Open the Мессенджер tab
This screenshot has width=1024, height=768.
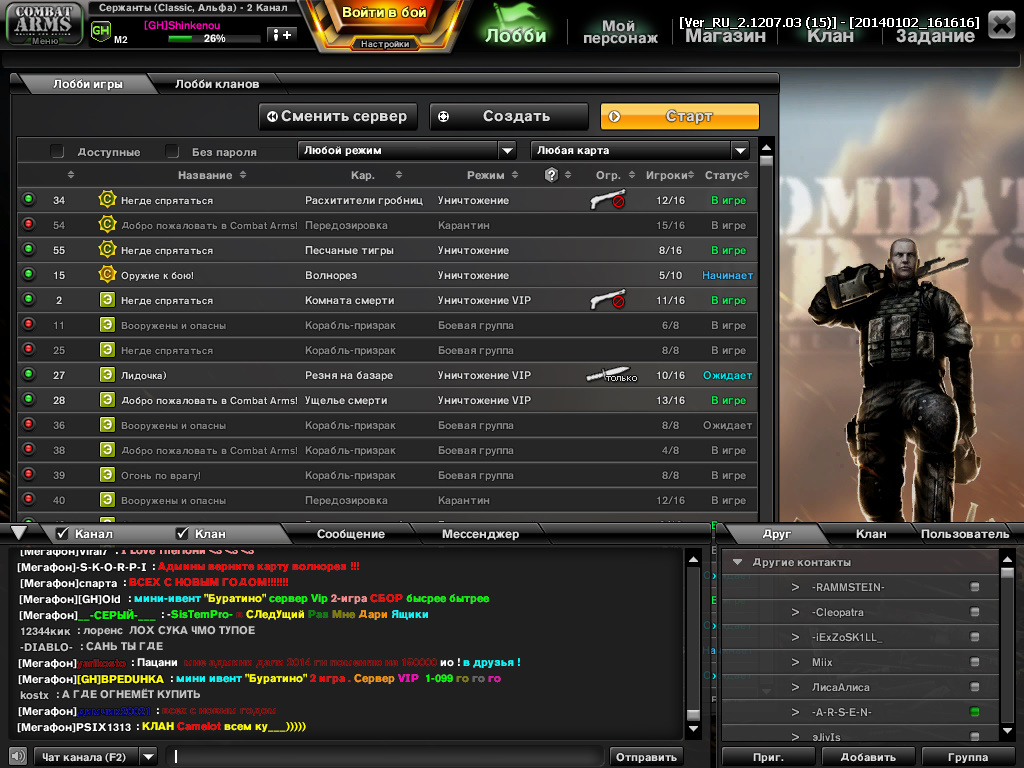click(480, 534)
